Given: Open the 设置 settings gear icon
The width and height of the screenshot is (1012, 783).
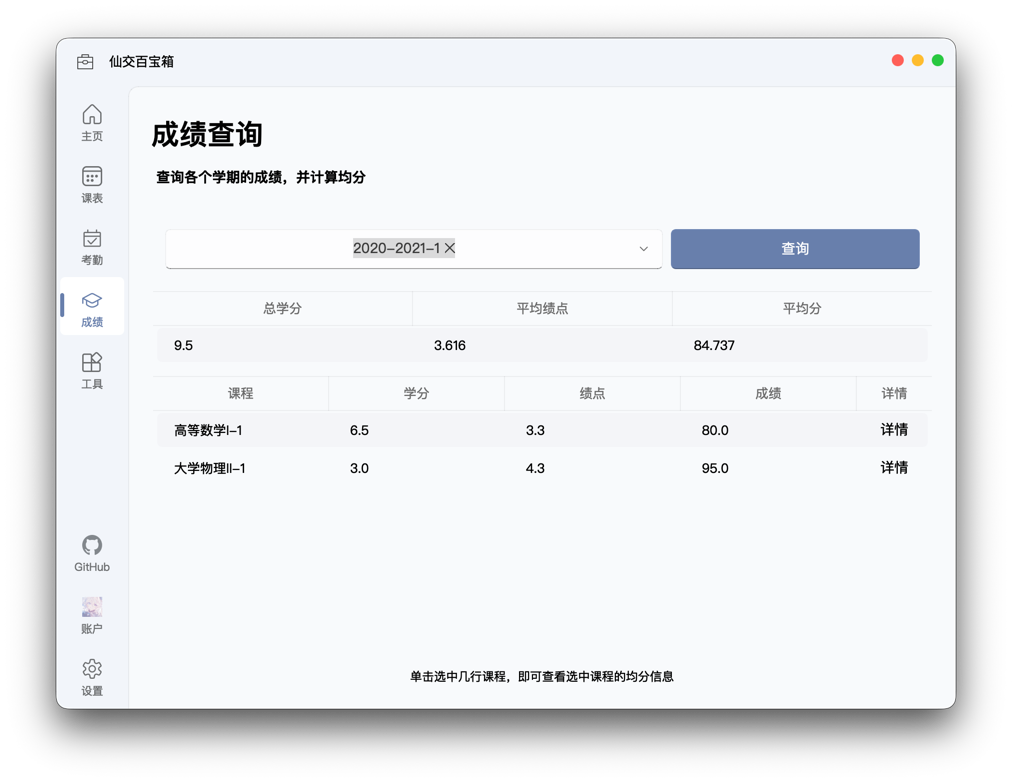Looking at the screenshot, I should pyautogui.click(x=91, y=668).
